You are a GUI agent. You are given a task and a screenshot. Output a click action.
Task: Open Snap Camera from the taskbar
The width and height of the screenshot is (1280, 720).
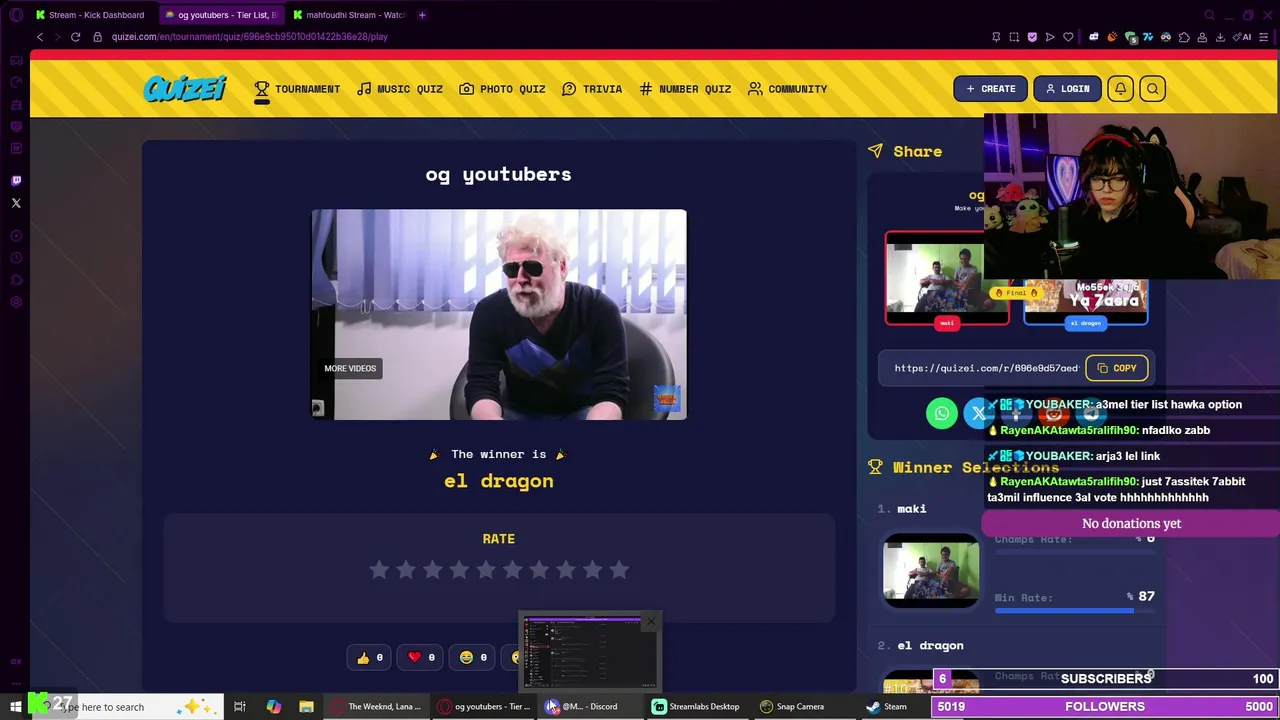(x=793, y=707)
